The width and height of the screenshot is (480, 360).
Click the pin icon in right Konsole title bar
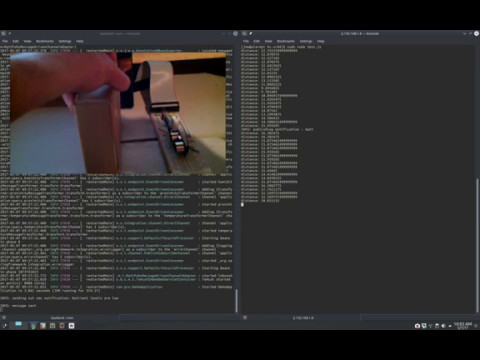click(x=251, y=34)
